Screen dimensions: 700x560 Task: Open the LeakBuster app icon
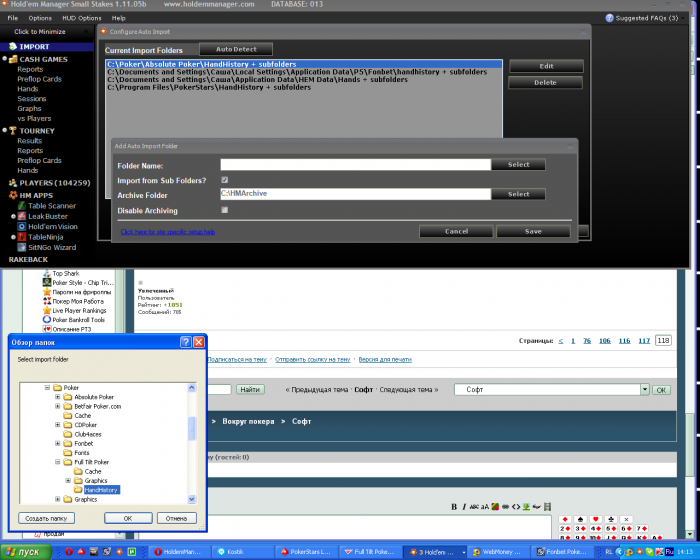[21, 216]
